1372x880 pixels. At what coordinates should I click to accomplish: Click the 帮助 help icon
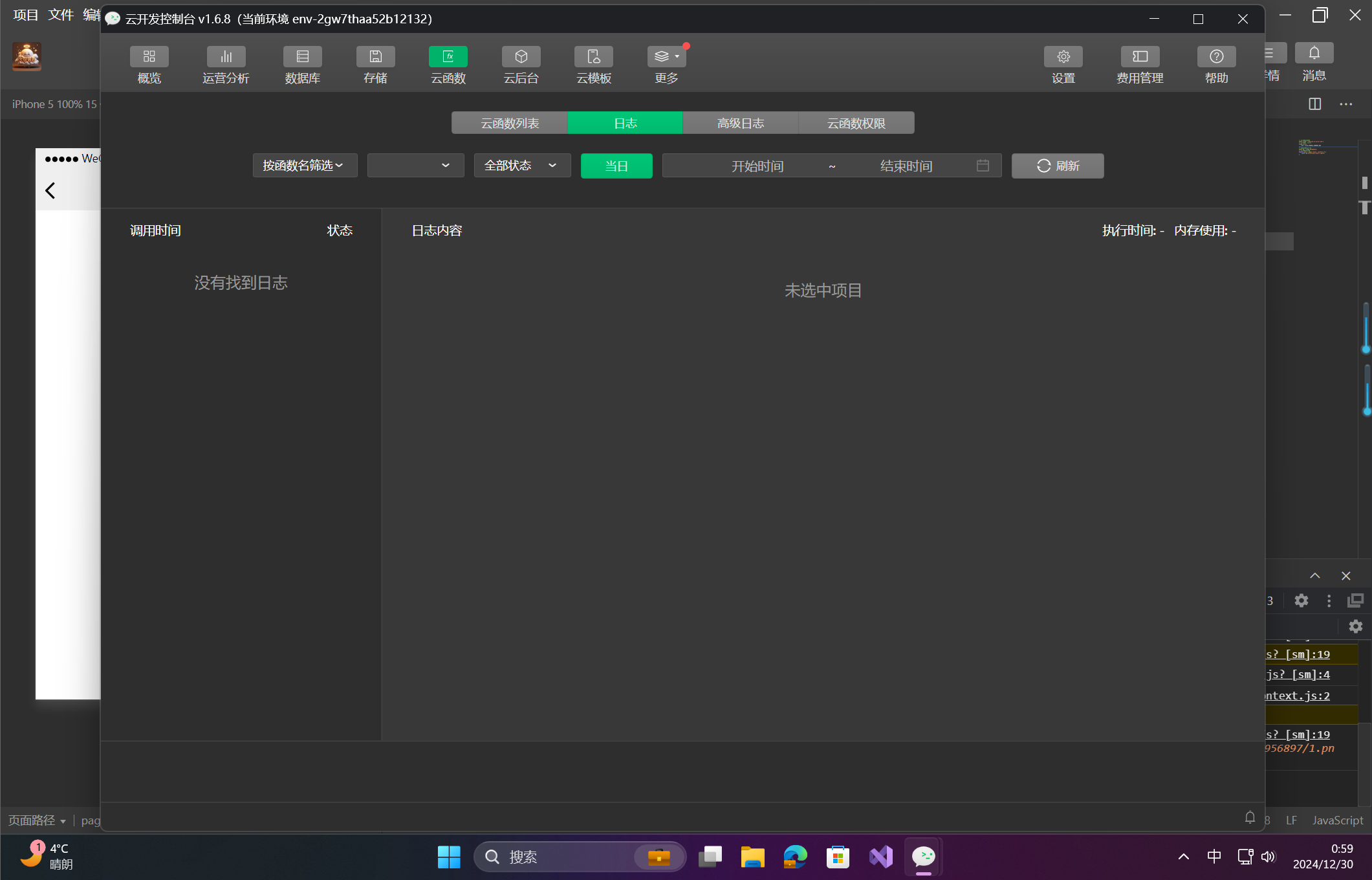tap(1216, 57)
